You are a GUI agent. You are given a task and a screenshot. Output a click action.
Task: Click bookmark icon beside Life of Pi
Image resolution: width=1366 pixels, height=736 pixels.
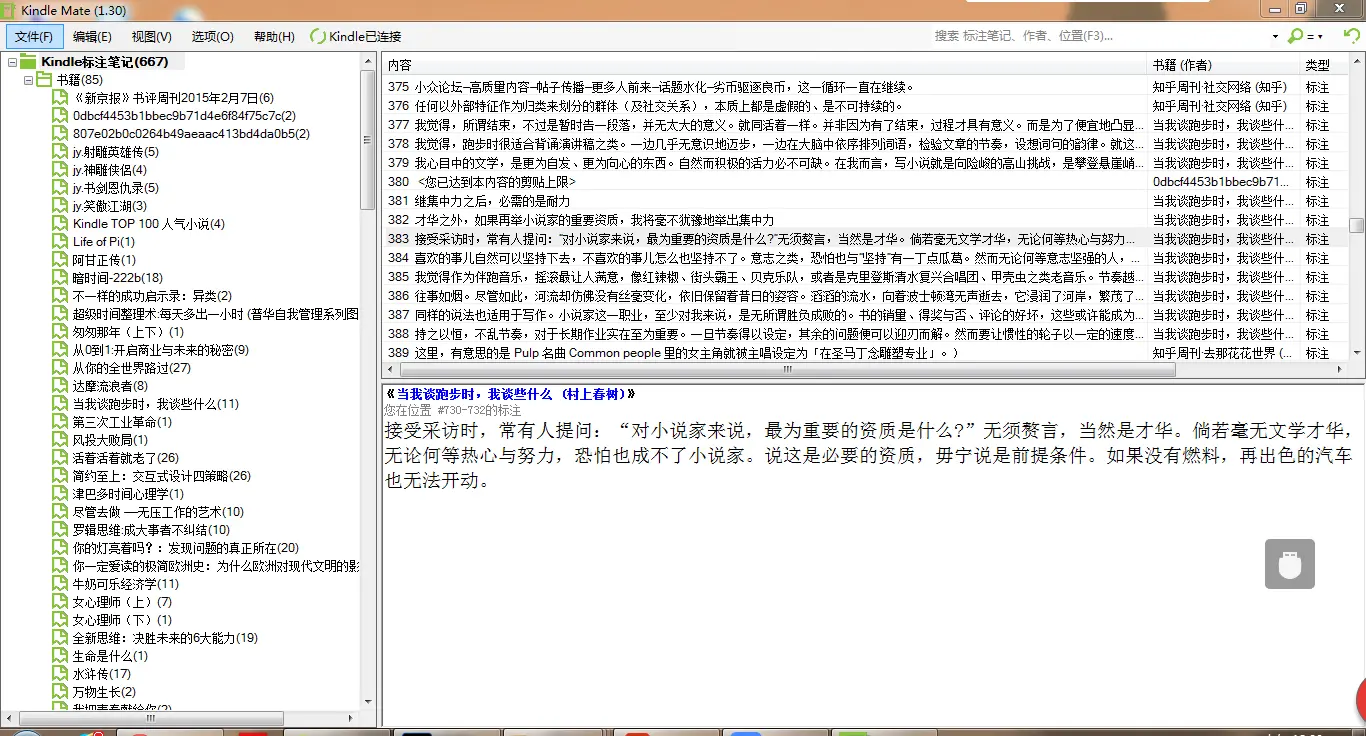[x=61, y=242]
